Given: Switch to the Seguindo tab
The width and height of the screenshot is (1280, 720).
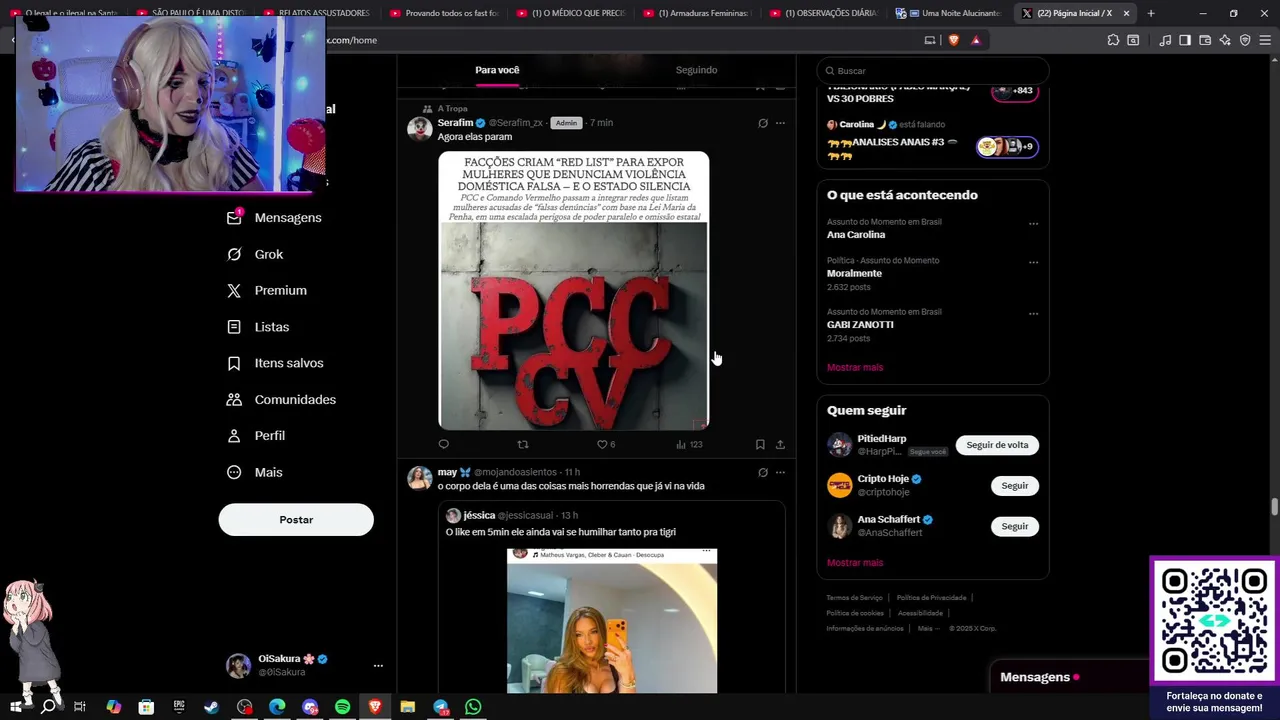Looking at the screenshot, I should (696, 70).
